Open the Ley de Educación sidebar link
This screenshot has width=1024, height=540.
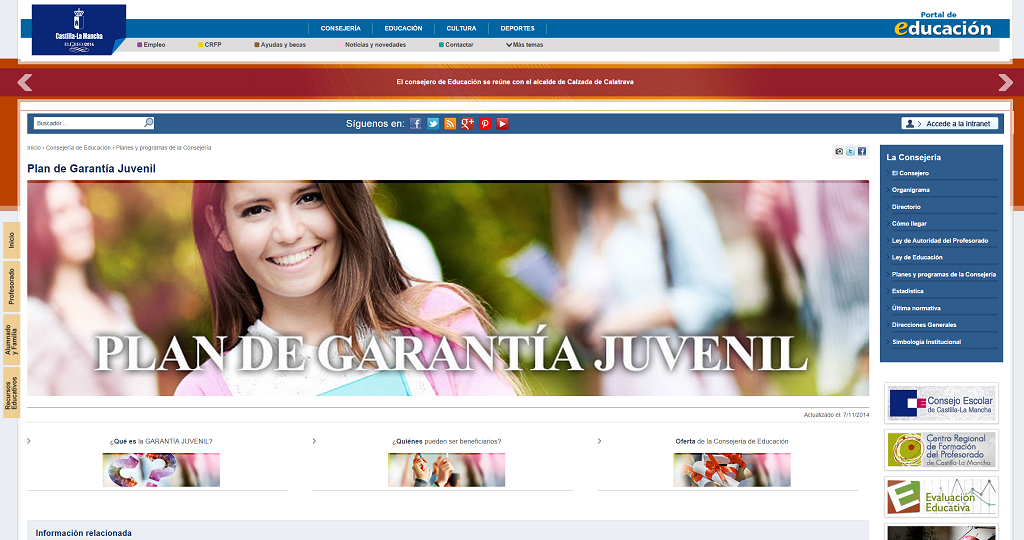pos(917,257)
